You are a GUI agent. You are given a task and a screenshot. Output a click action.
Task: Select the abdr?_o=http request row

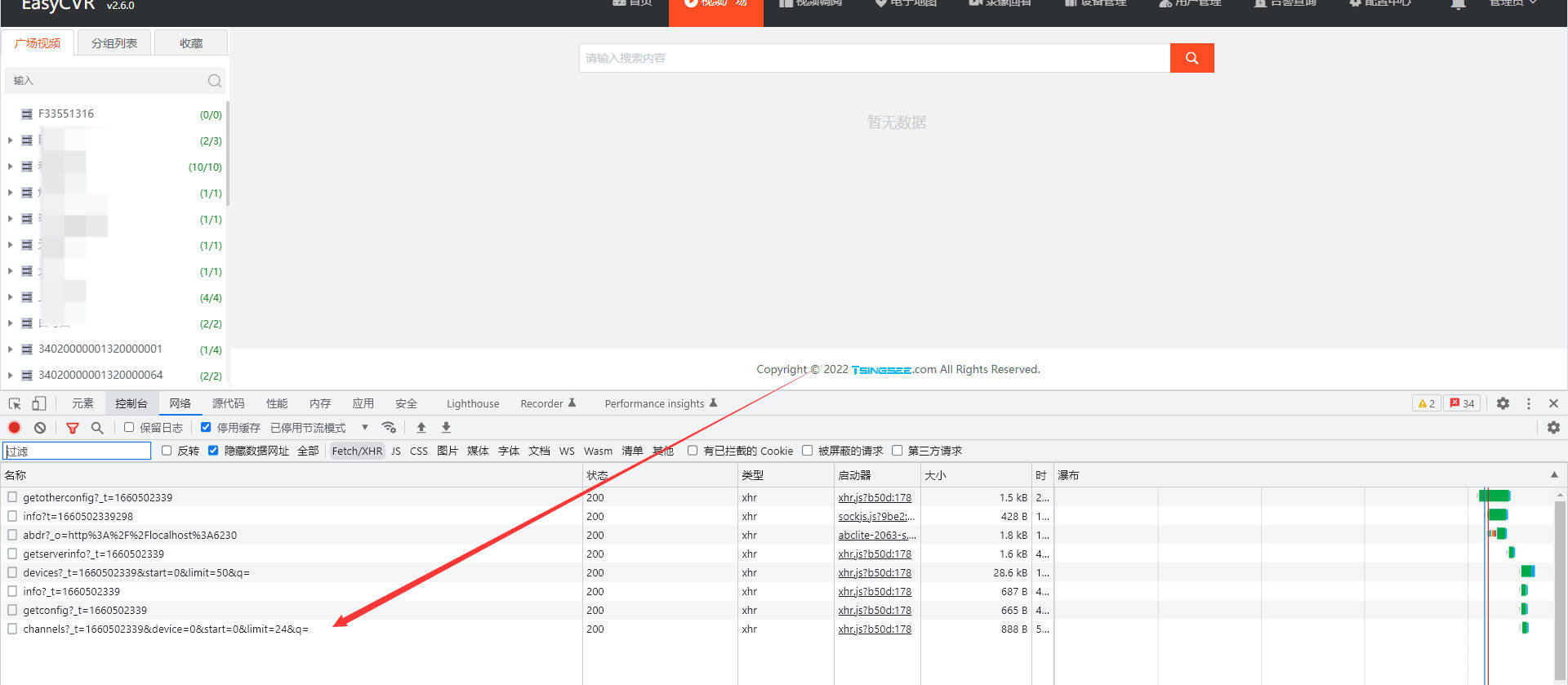click(x=130, y=535)
